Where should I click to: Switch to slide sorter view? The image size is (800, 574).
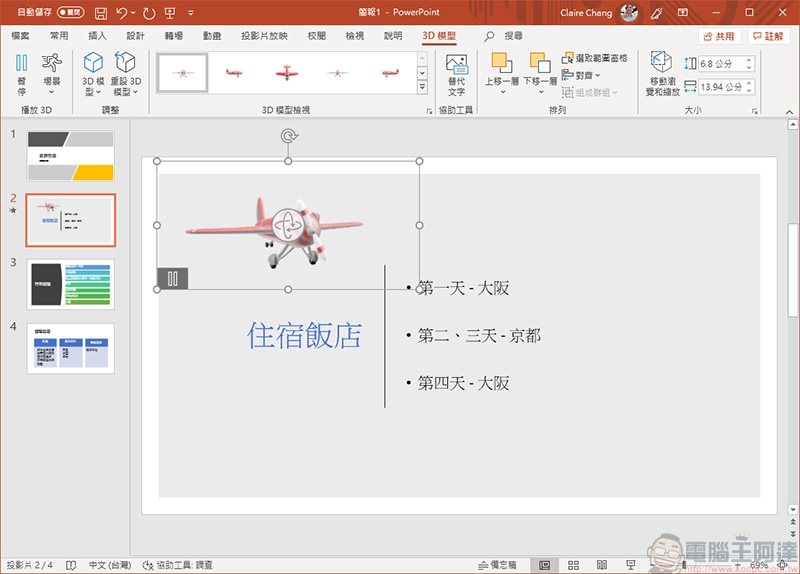tap(573, 565)
